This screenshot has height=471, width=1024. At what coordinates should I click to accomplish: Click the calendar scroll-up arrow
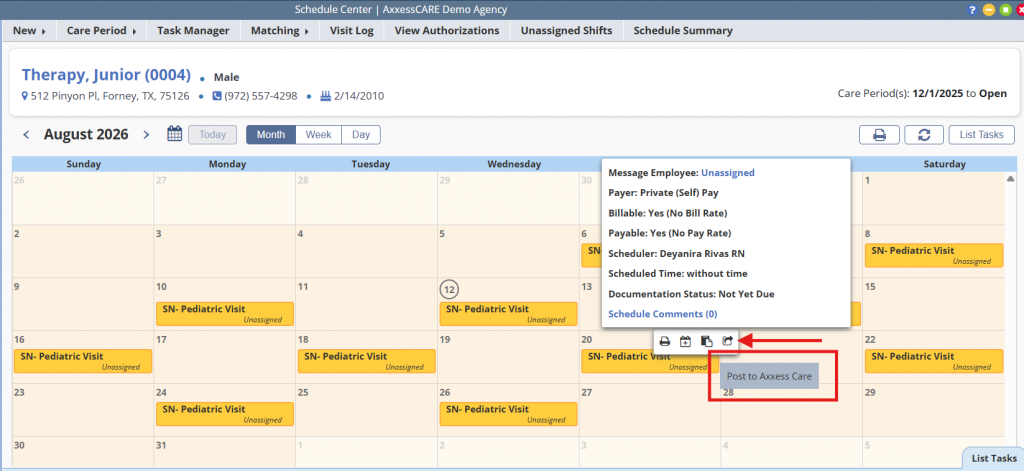[1010, 178]
